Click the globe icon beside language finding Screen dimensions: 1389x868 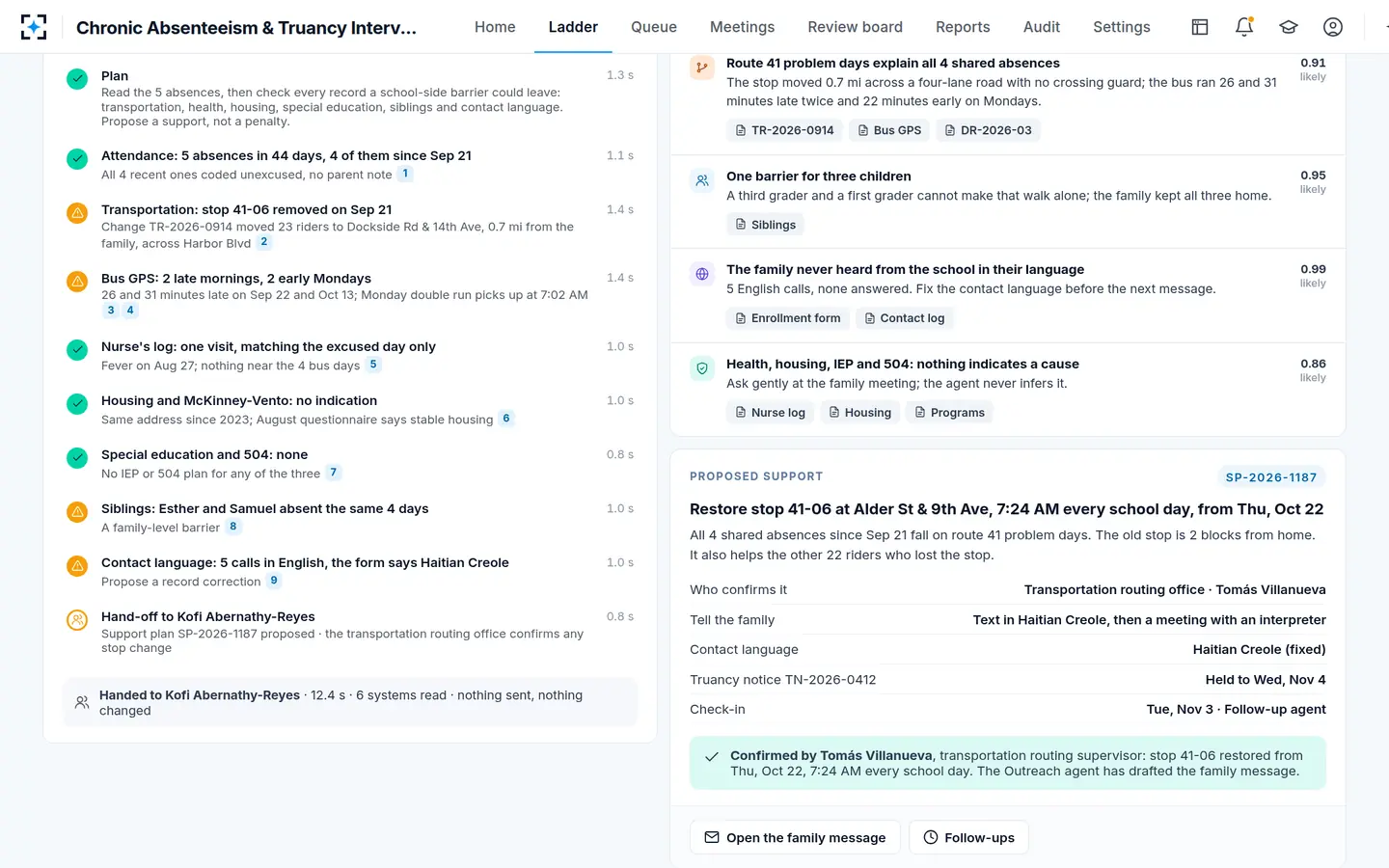click(702, 274)
